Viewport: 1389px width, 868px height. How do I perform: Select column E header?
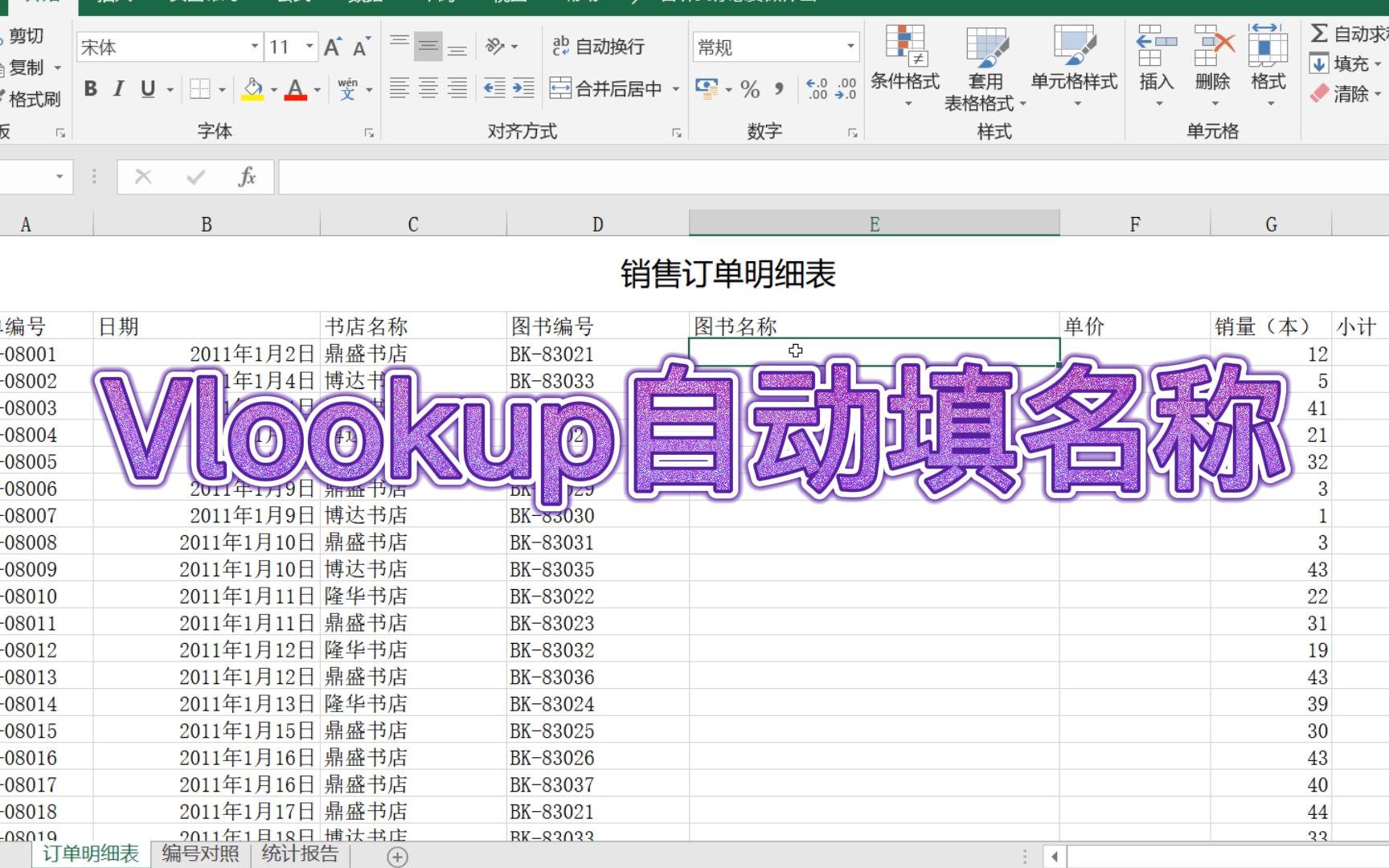click(x=874, y=224)
